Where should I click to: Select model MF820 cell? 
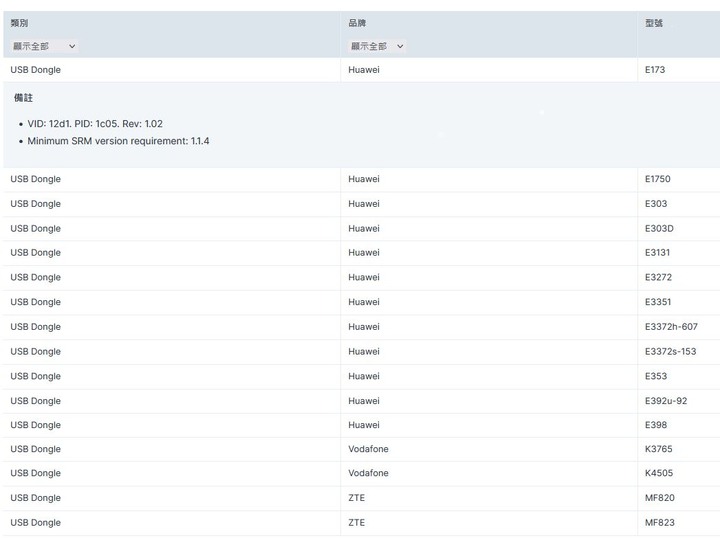tap(659, 498)
